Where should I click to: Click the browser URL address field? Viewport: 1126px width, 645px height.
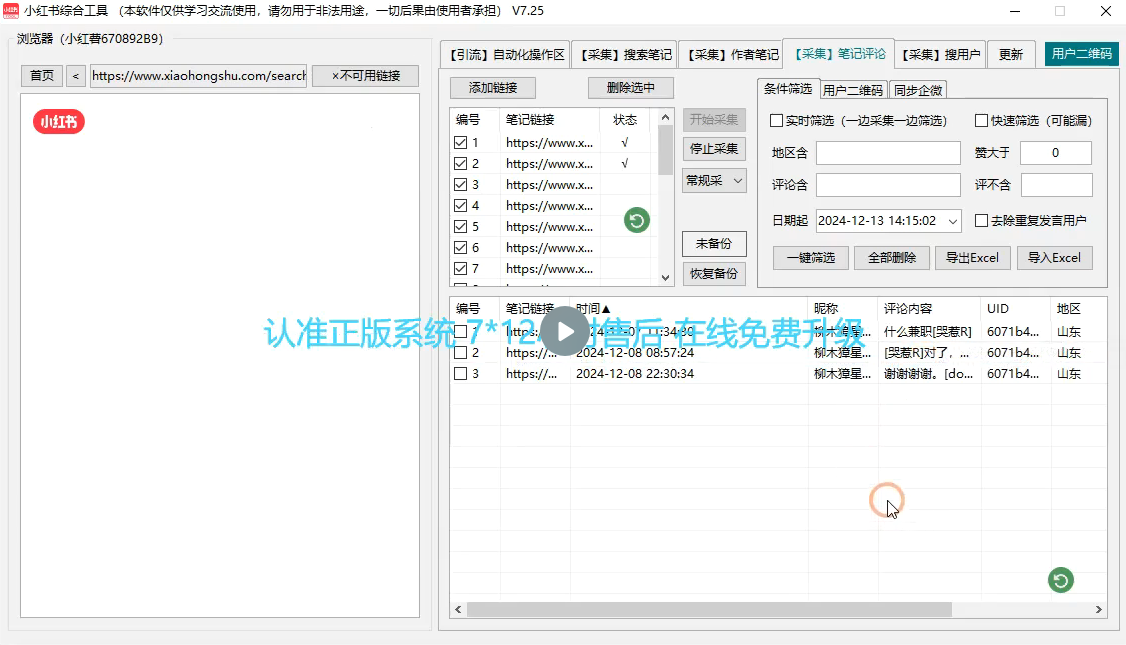coord(198,75)
